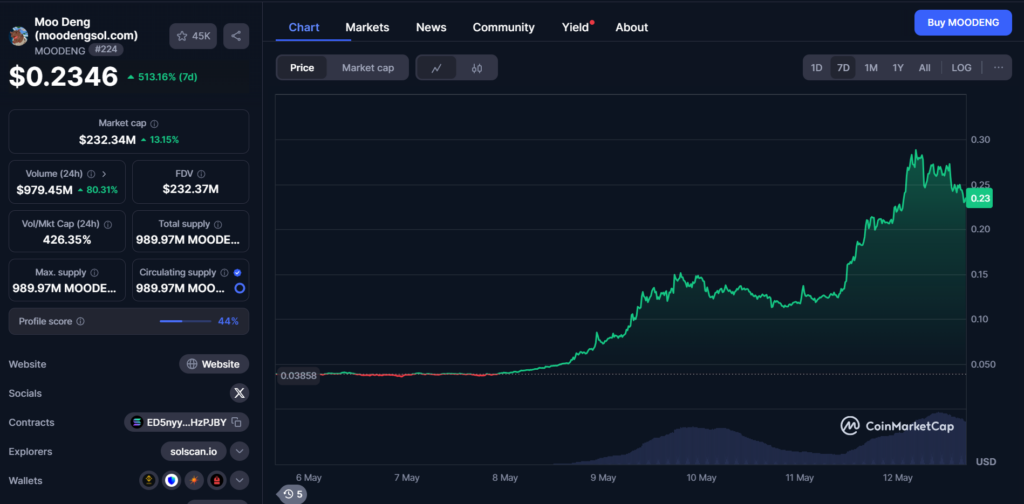Show Volume (24h) info icon
This screenshot has width=1024, height=504.
click(91, 174)
